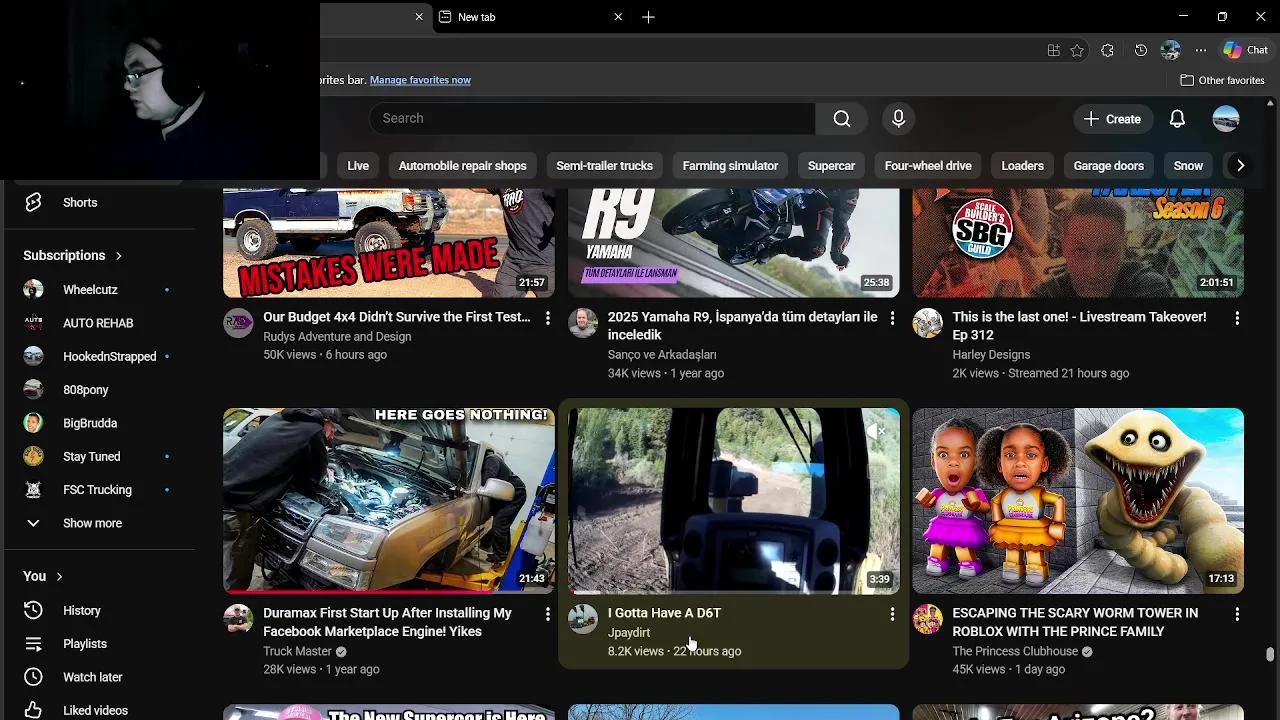Play the Roblox worm tower thumbnail
The width and height of the screenshot is (1280, 720).
tap(1078, 501)
